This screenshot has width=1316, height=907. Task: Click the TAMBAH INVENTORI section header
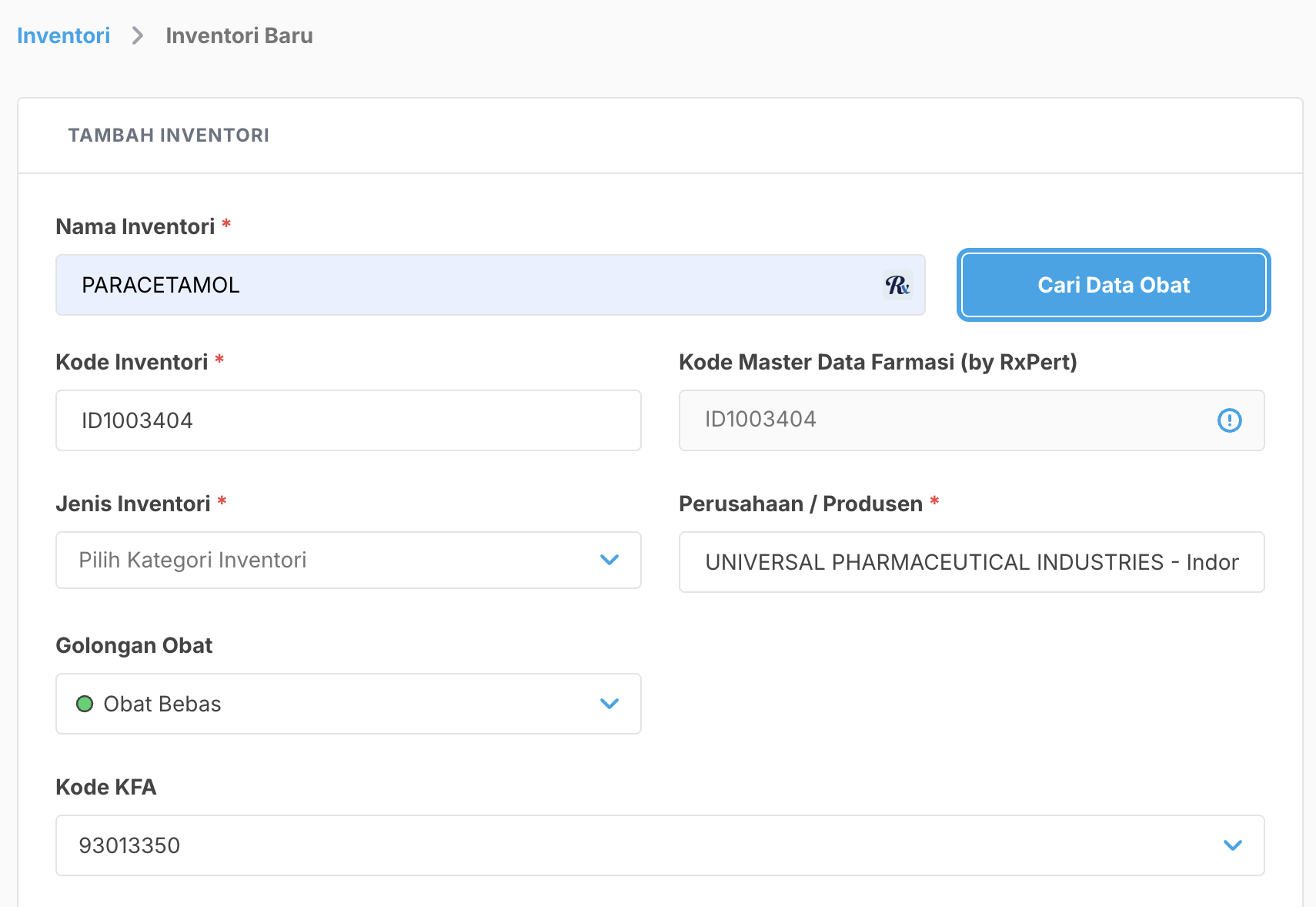(169, 135)
